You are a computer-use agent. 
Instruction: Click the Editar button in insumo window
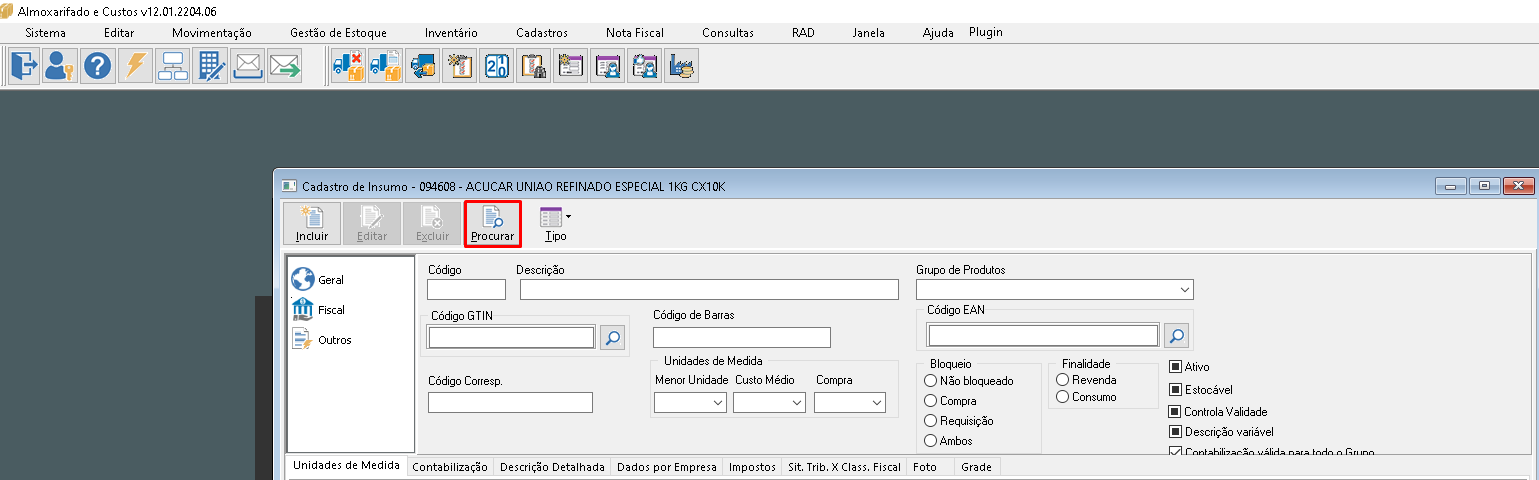pos(372,224)
